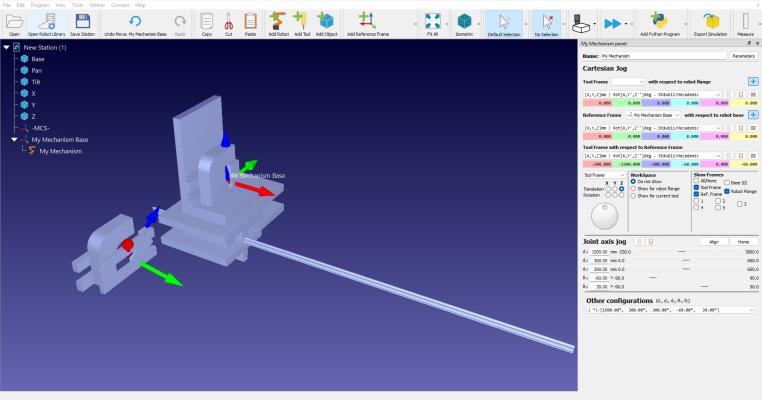
Task: Add Tool from the toolbar
Action: [302, 24]
